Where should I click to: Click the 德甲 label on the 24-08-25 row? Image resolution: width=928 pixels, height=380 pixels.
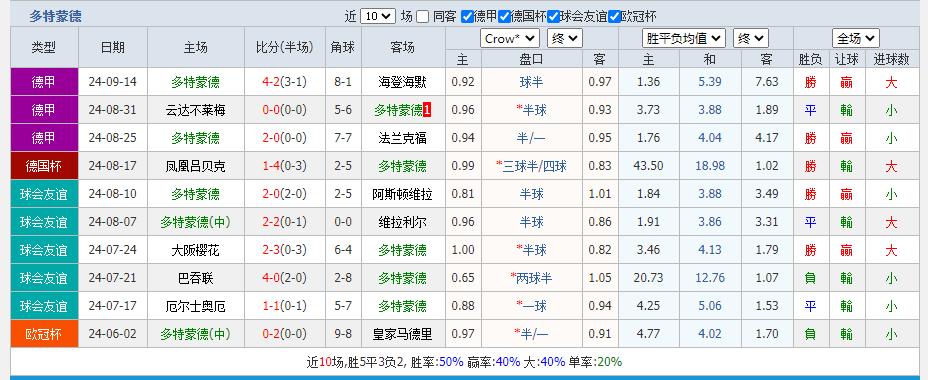pyautogui.click(x=44, y=139)
